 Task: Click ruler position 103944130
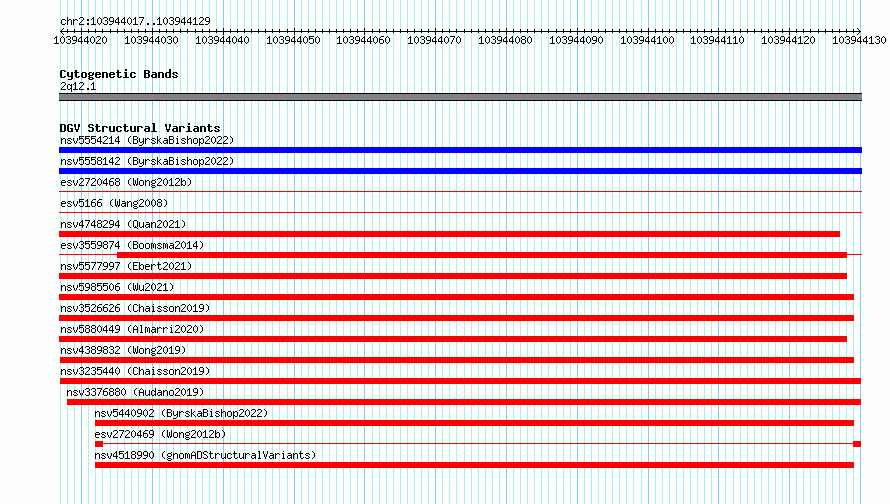[x=859, y=40]
